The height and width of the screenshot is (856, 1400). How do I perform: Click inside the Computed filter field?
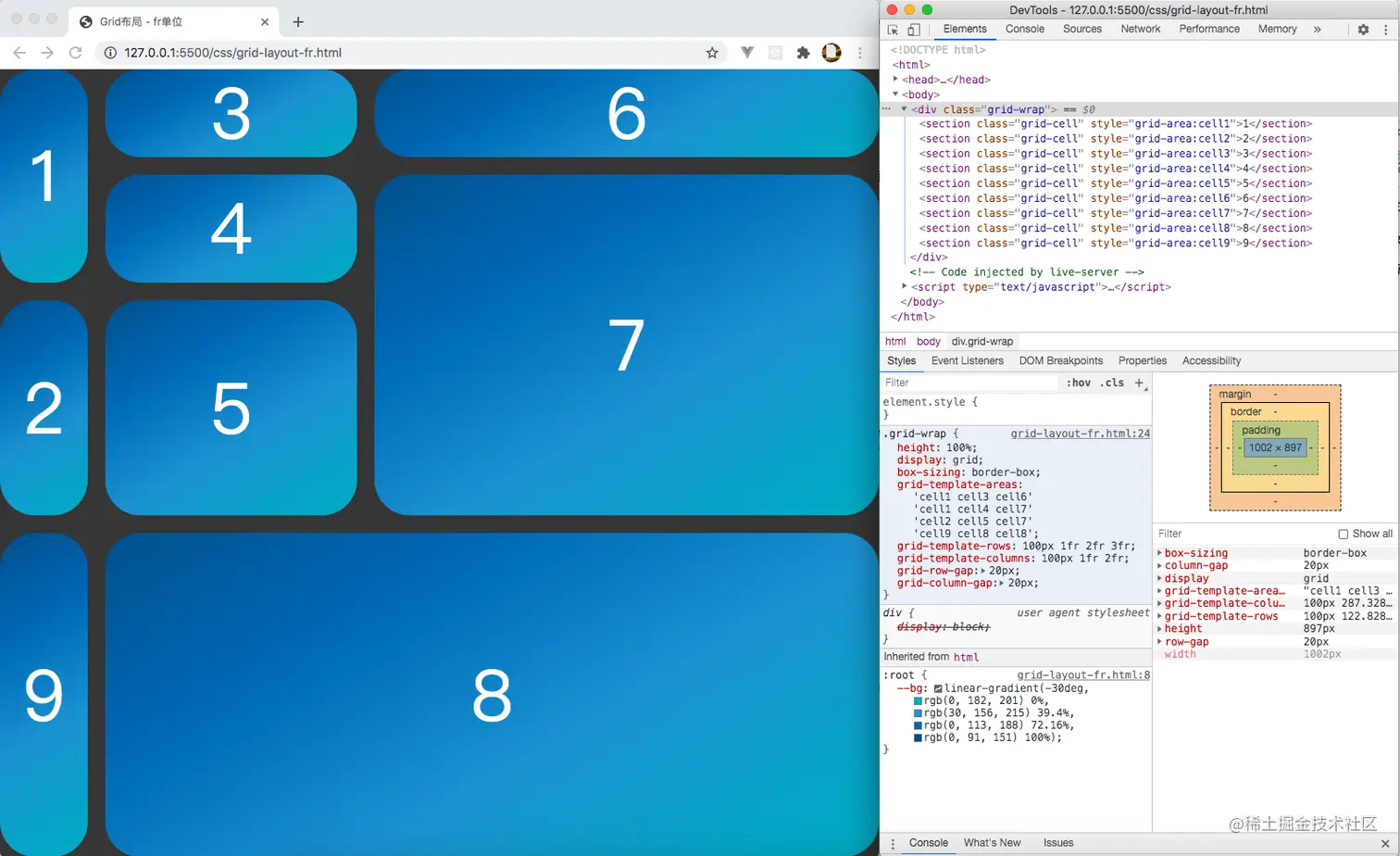click(x=1244, y=534)
